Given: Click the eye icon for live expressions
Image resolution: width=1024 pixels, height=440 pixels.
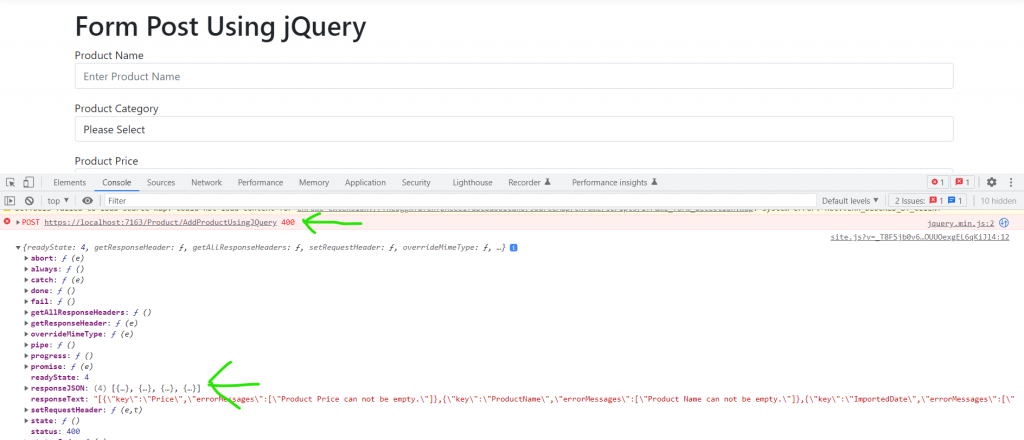Looking at the screenshot, I should 87,201.
